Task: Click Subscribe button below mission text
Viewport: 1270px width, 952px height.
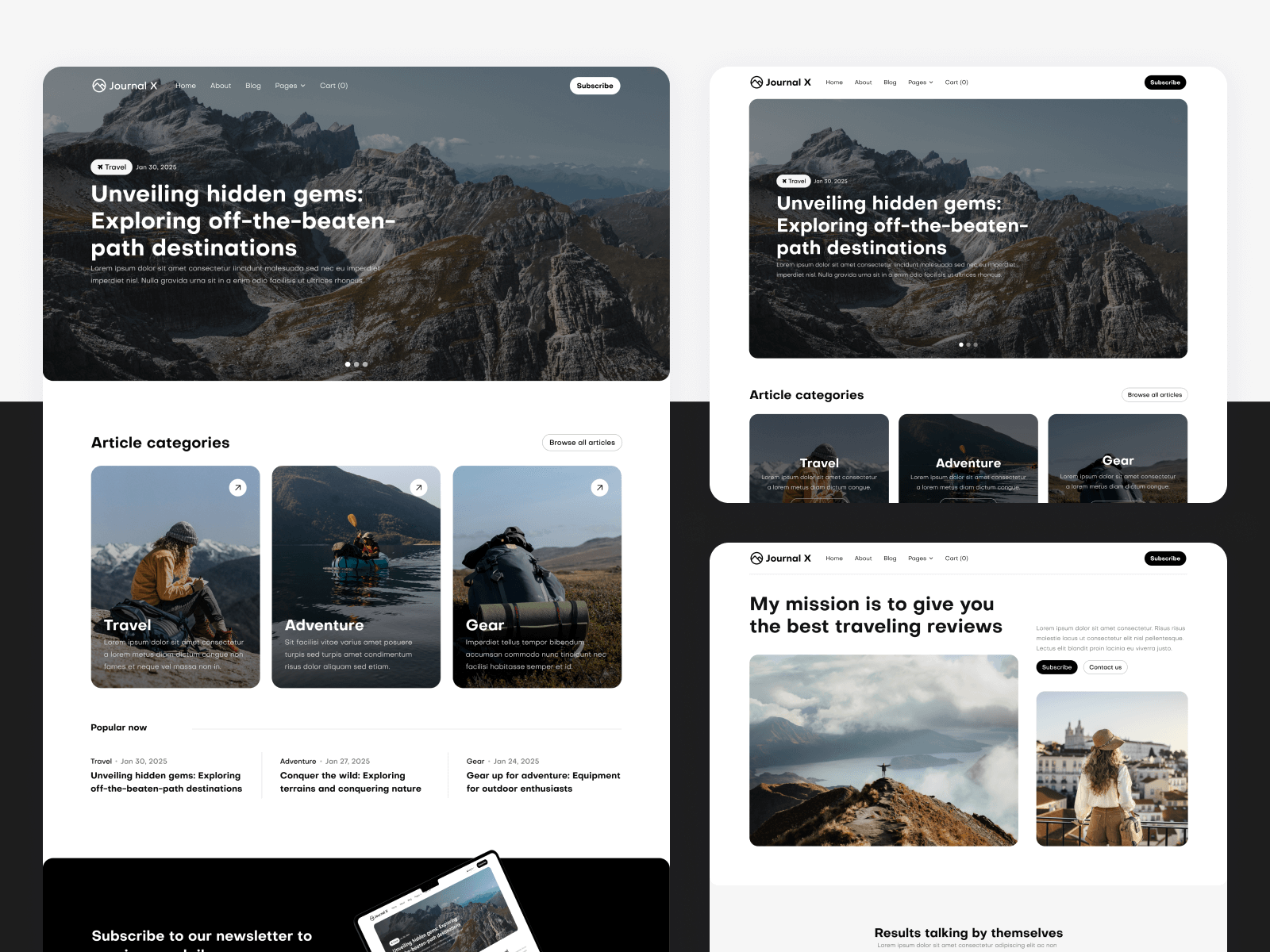Action: pos(1056,667)
